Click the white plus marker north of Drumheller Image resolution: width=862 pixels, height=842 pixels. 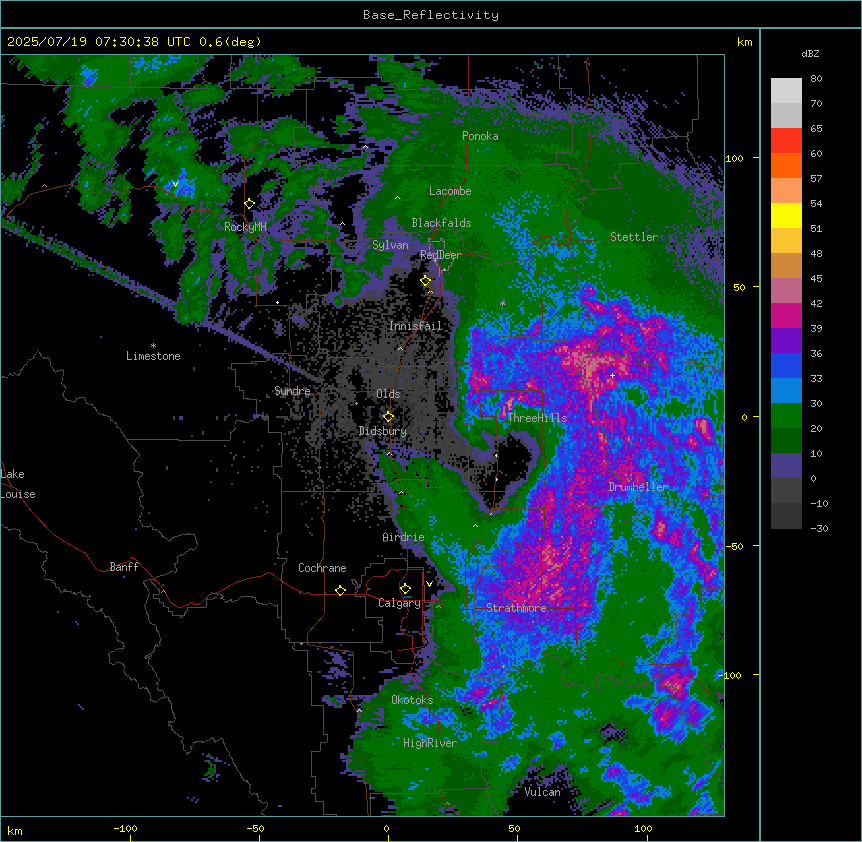[x=612, y=375]
